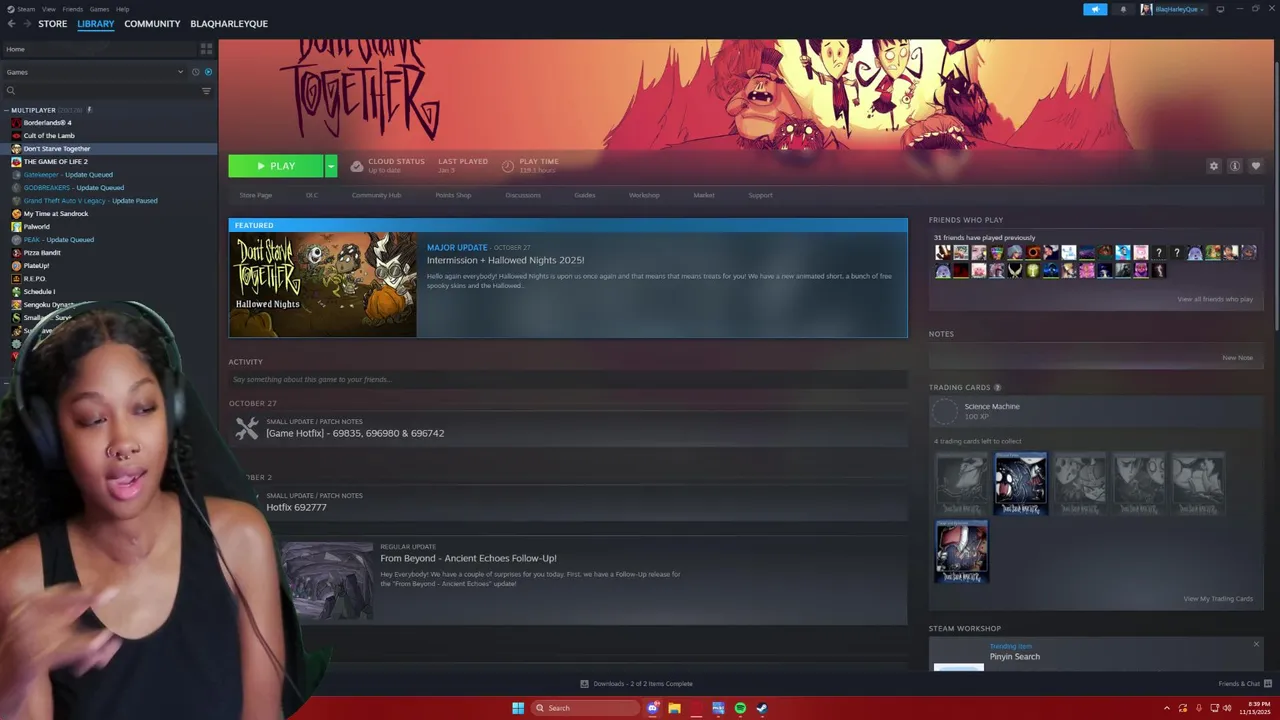This screenshot has width=1280, height=720.
Task: Go to the STORE tab
Action: [52, 24]
